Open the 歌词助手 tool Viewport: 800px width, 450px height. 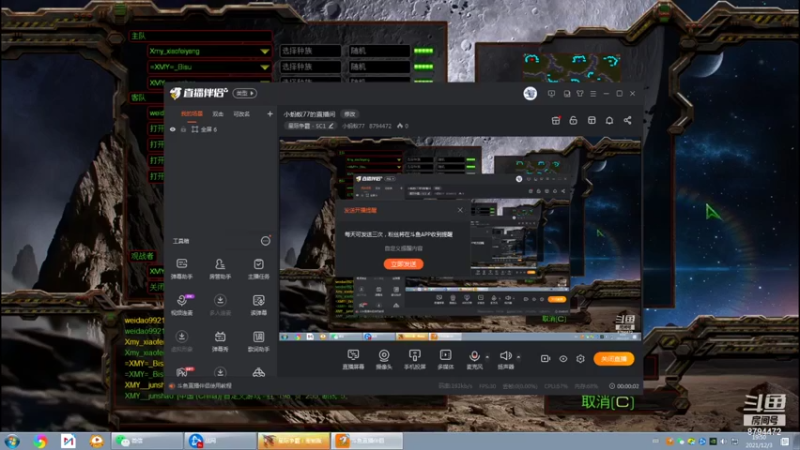[x=259, y=341]
